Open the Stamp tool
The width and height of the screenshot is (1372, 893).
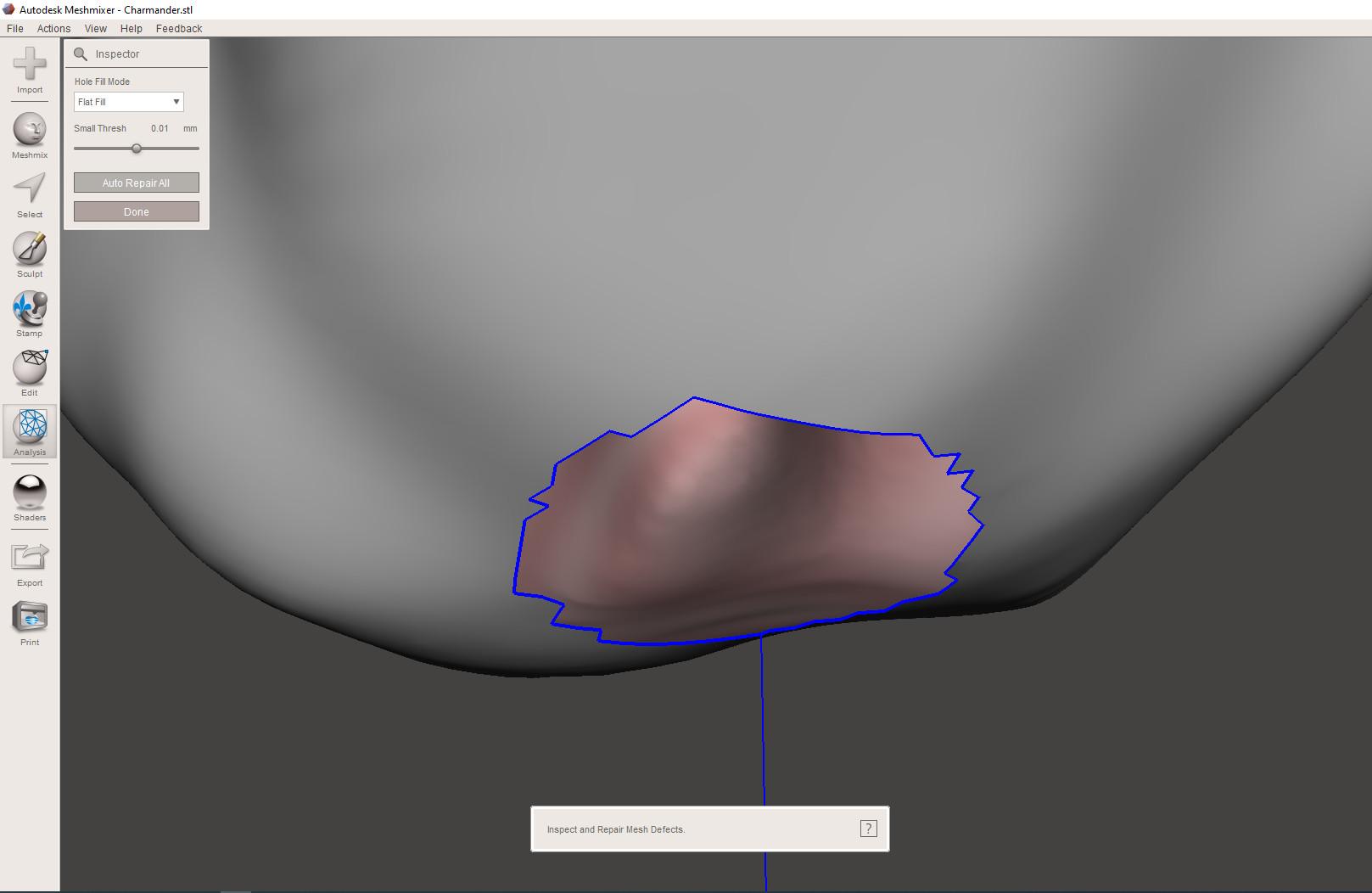pyautogui.click(x=30, y=313)
